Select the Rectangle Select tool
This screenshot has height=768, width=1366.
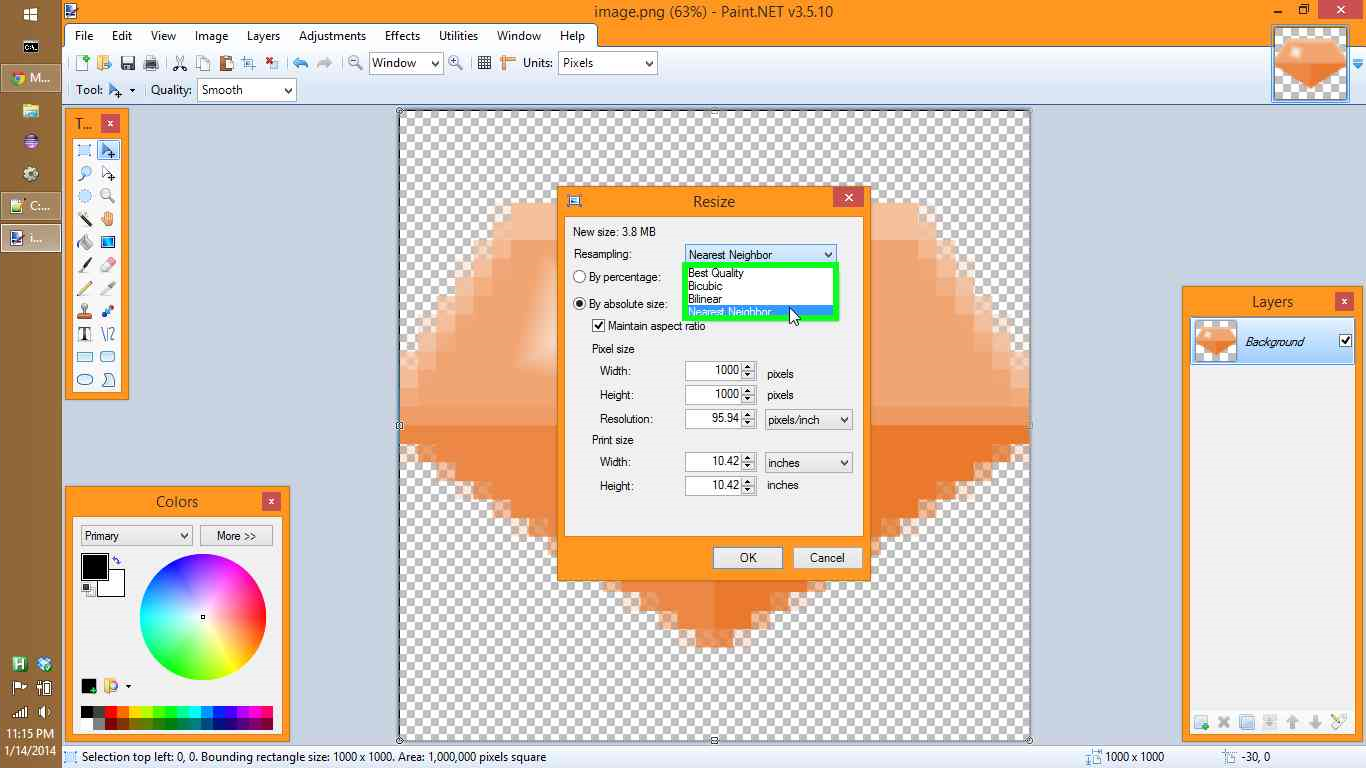(85, 151)
